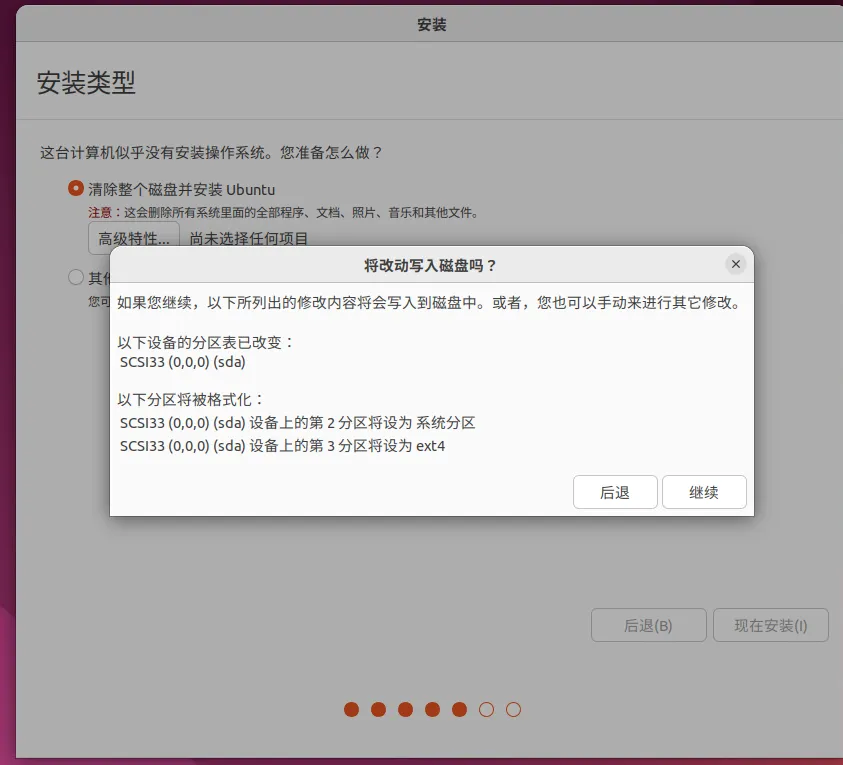Click the last empty progress dot
This screenshot has width=843, height=765.
pos(513,710)
